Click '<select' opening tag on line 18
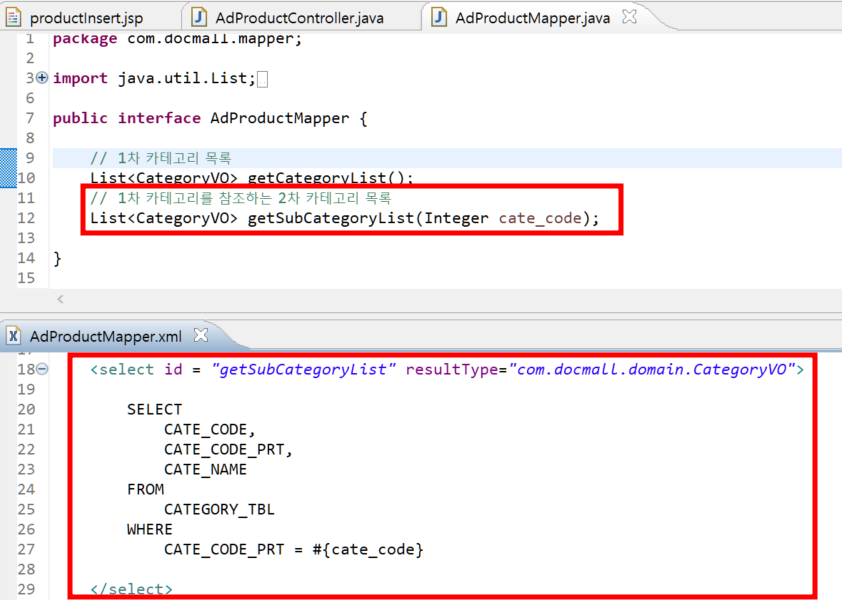The height and width of the screenshot is (600, 842). (122, 370)
